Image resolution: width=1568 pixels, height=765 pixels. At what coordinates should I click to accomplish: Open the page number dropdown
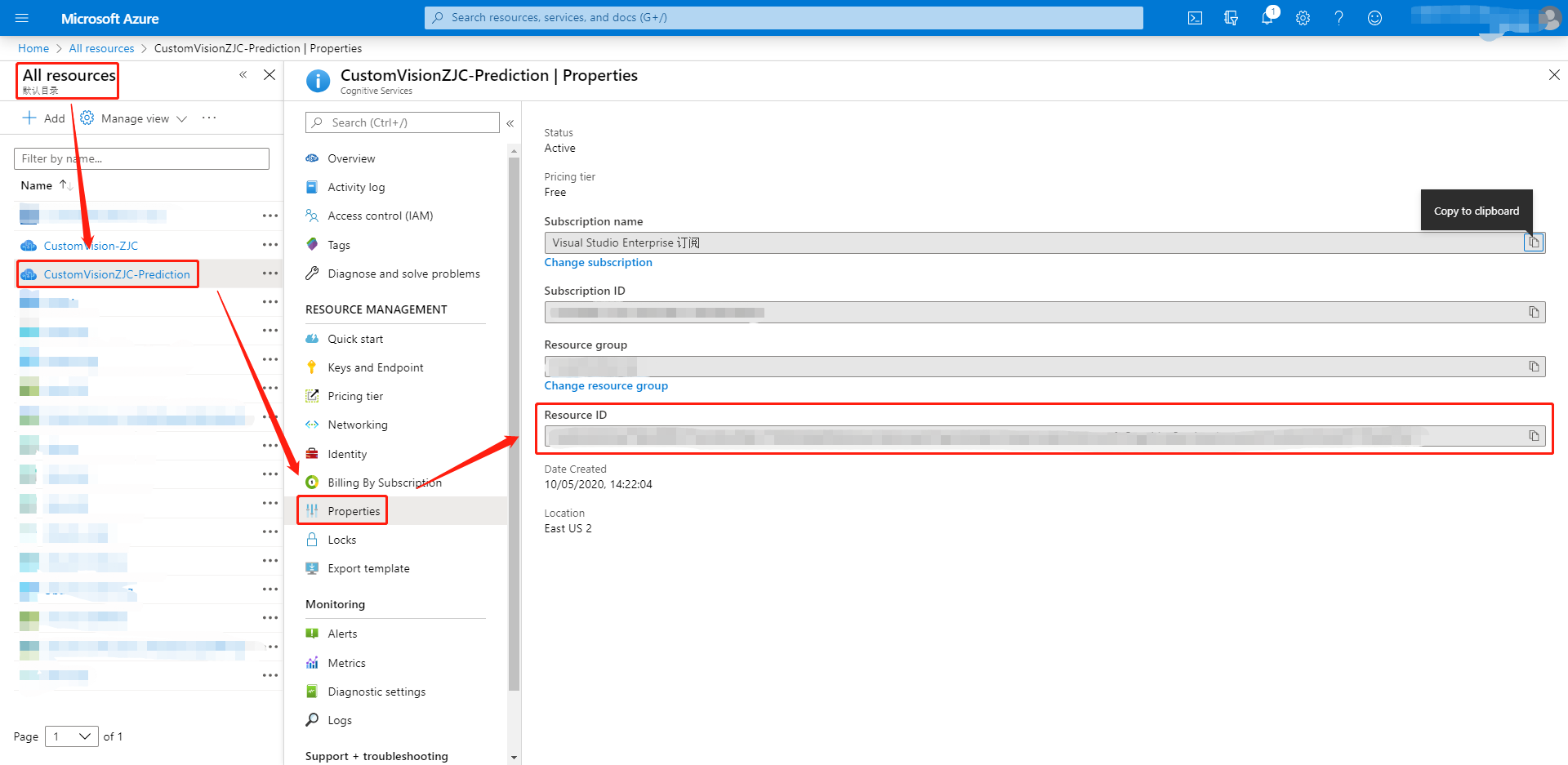tap(72, 736)
